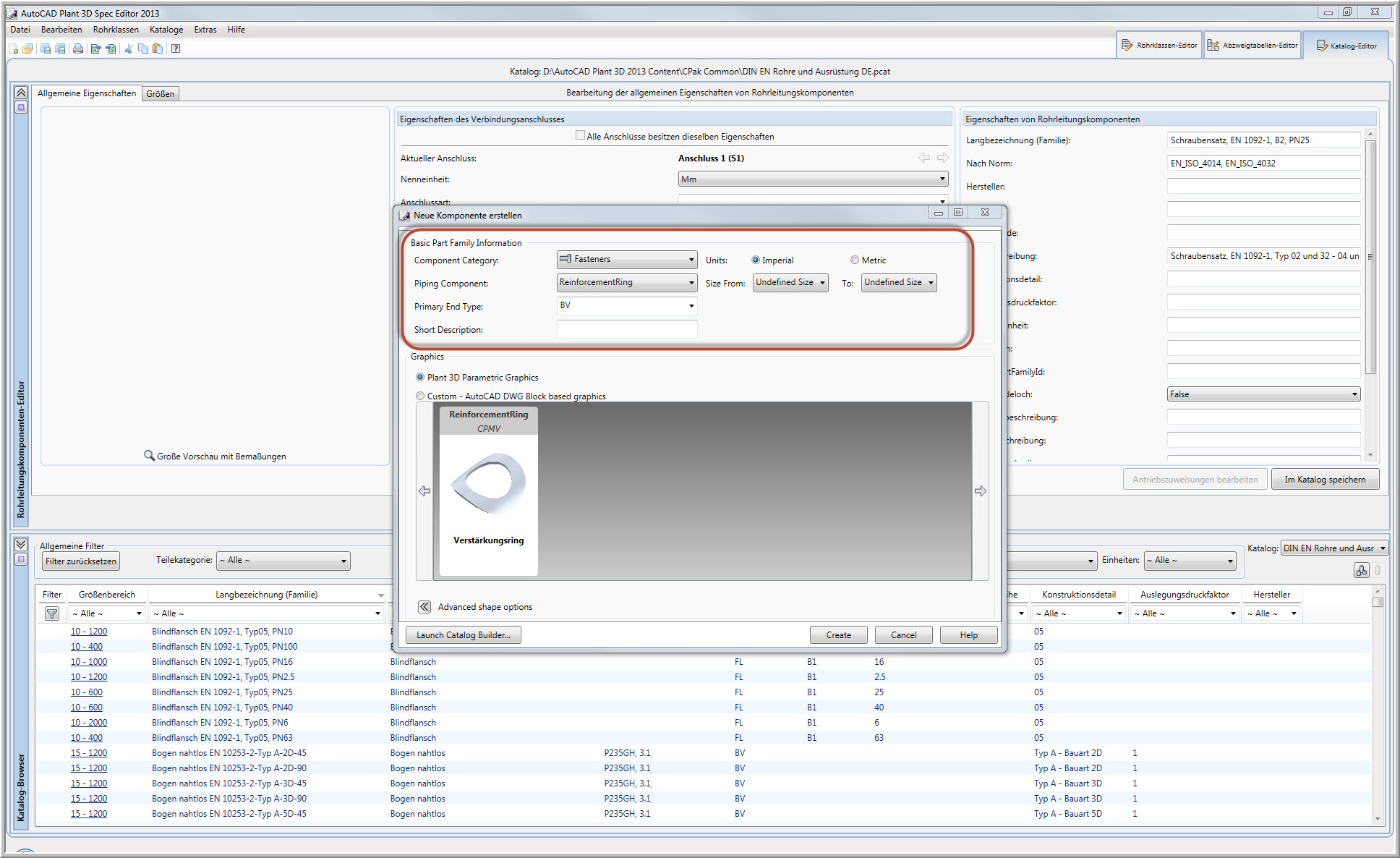Select Plant 3D Parametric Graphics option
The height and width of the screenshot is (858, 1400).
[420, 378]
